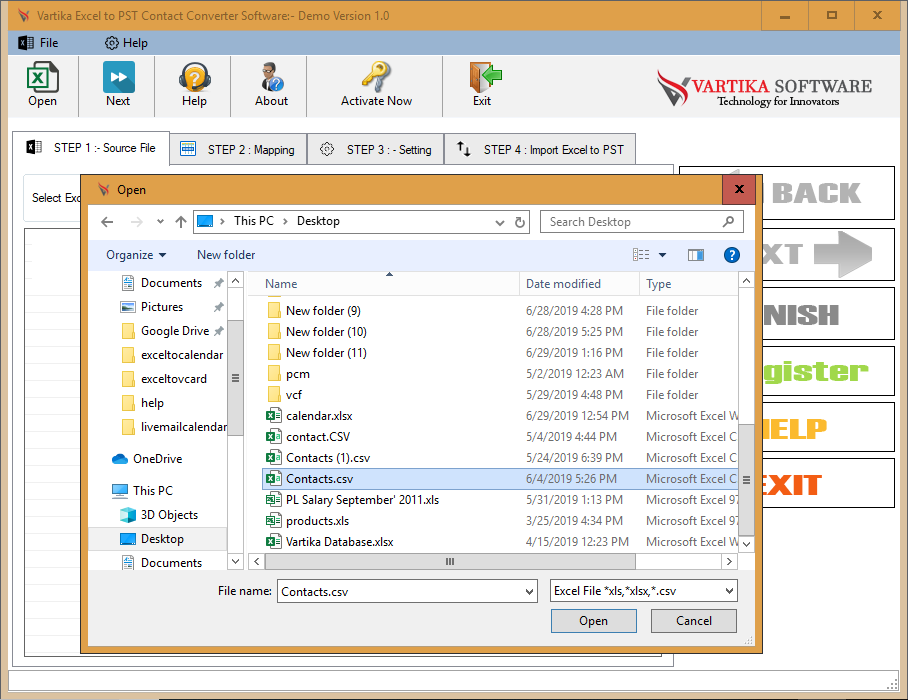Viewport: 908px width, 700px height.
Task: Expand the address bar previous locations dropdown
Action: pyautogui.click(x=500, y=222)
